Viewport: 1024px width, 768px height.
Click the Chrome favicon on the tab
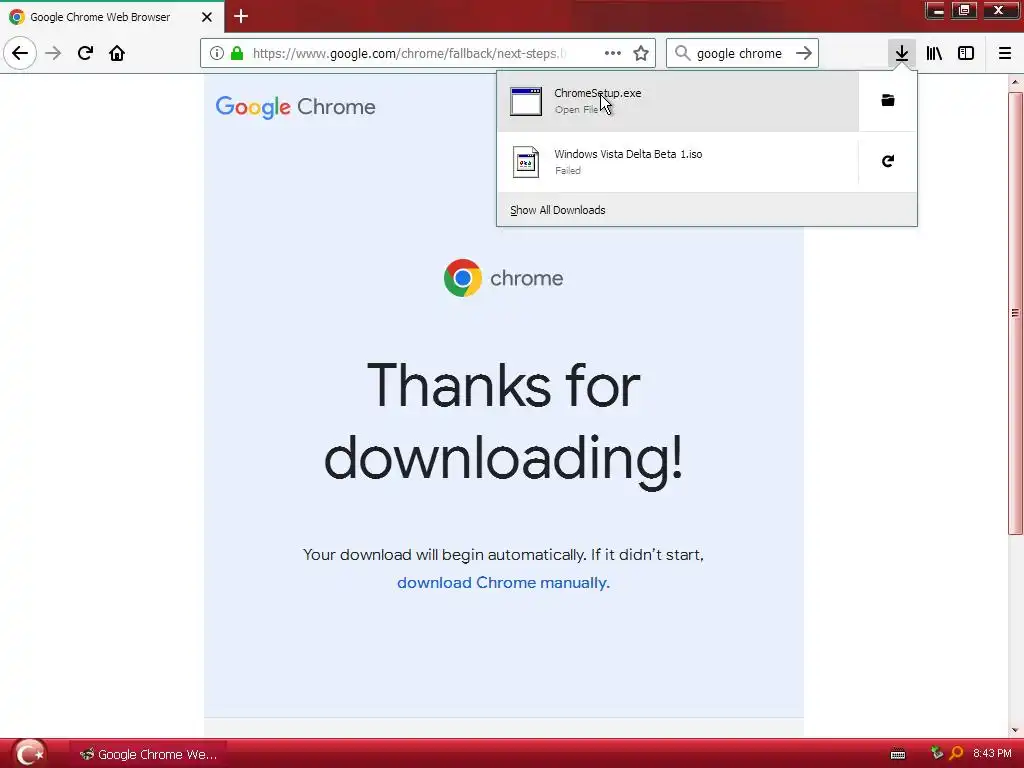pyautogui.click(x=17, y=17)
